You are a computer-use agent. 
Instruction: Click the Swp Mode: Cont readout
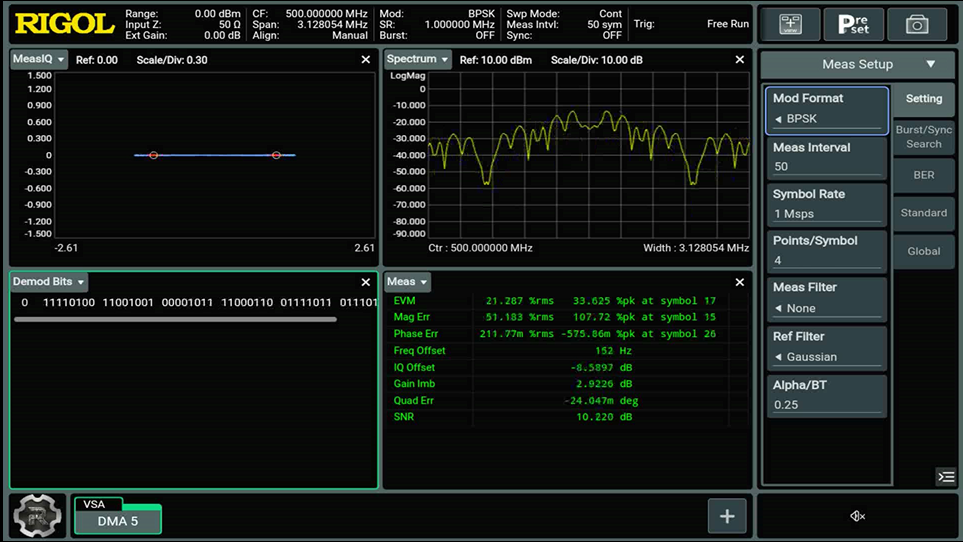pyautogui.click(x=564, y=14)
